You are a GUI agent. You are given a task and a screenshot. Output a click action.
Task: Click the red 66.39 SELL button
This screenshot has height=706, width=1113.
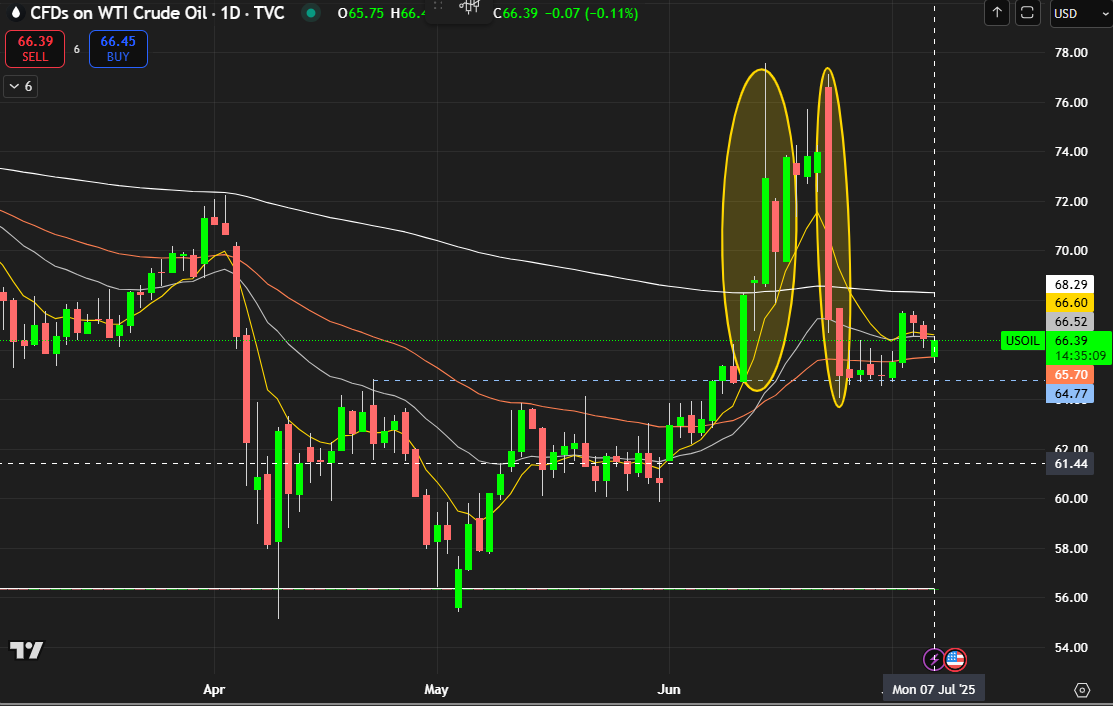pyautogui.click(x=35, y=49)
